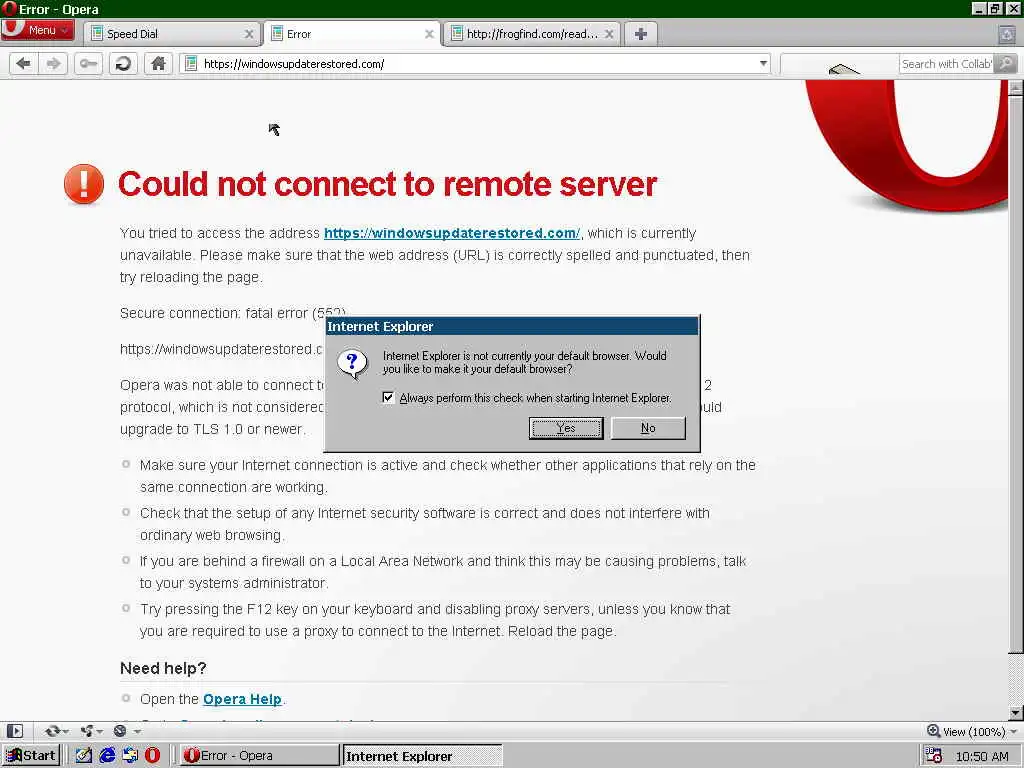Uncheck Always perform this check checkbox
Image resolution: width=1024 pixels, height=768 pixels.
pos(388,397)
